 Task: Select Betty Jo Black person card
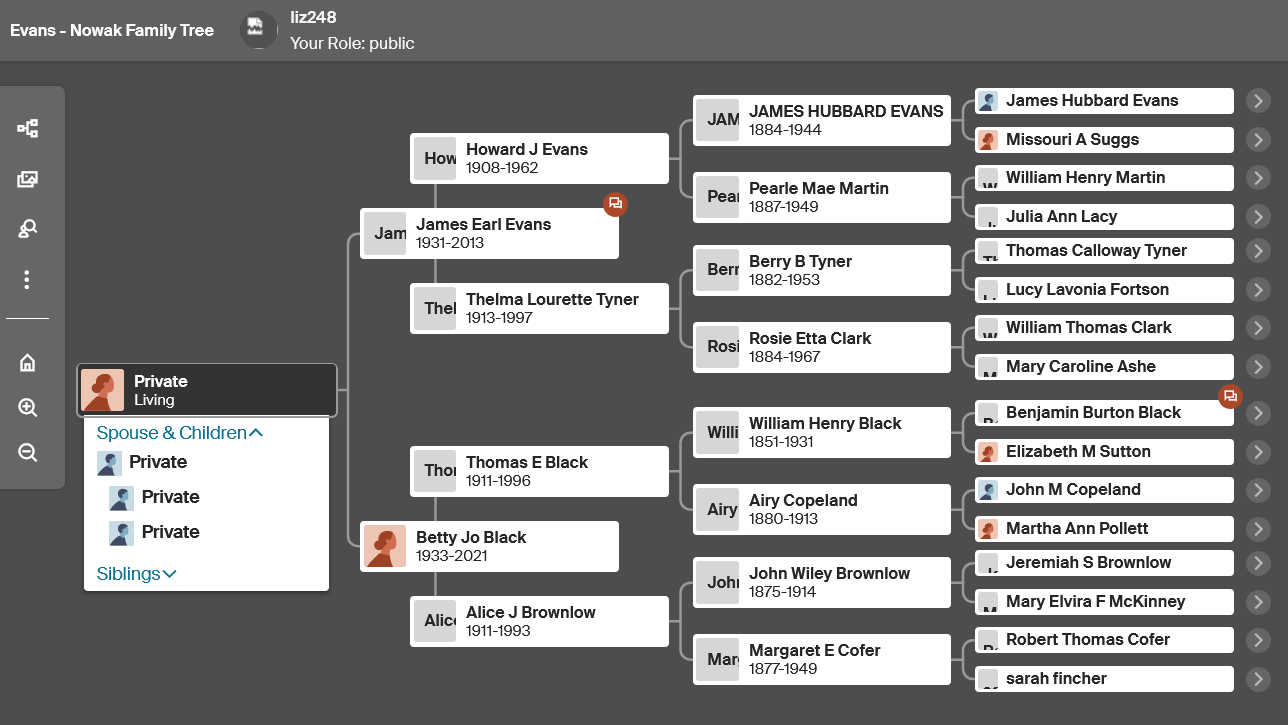point(489,547)
